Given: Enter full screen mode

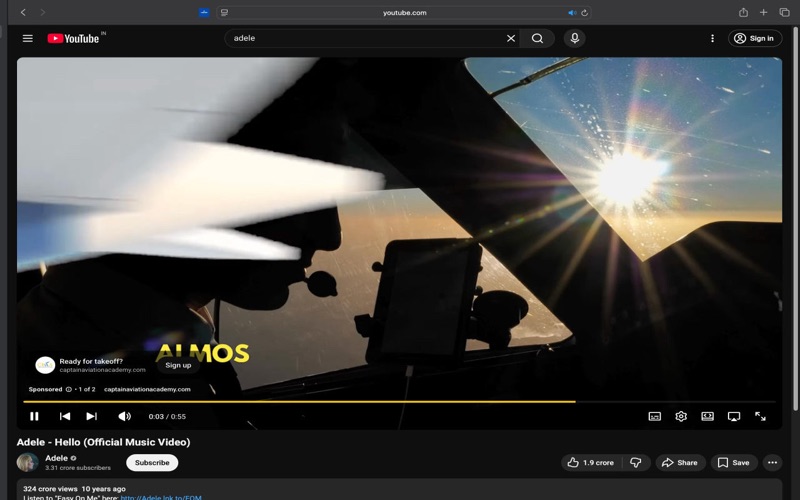Looking at the screenshot, I should [x=760, y=416].
